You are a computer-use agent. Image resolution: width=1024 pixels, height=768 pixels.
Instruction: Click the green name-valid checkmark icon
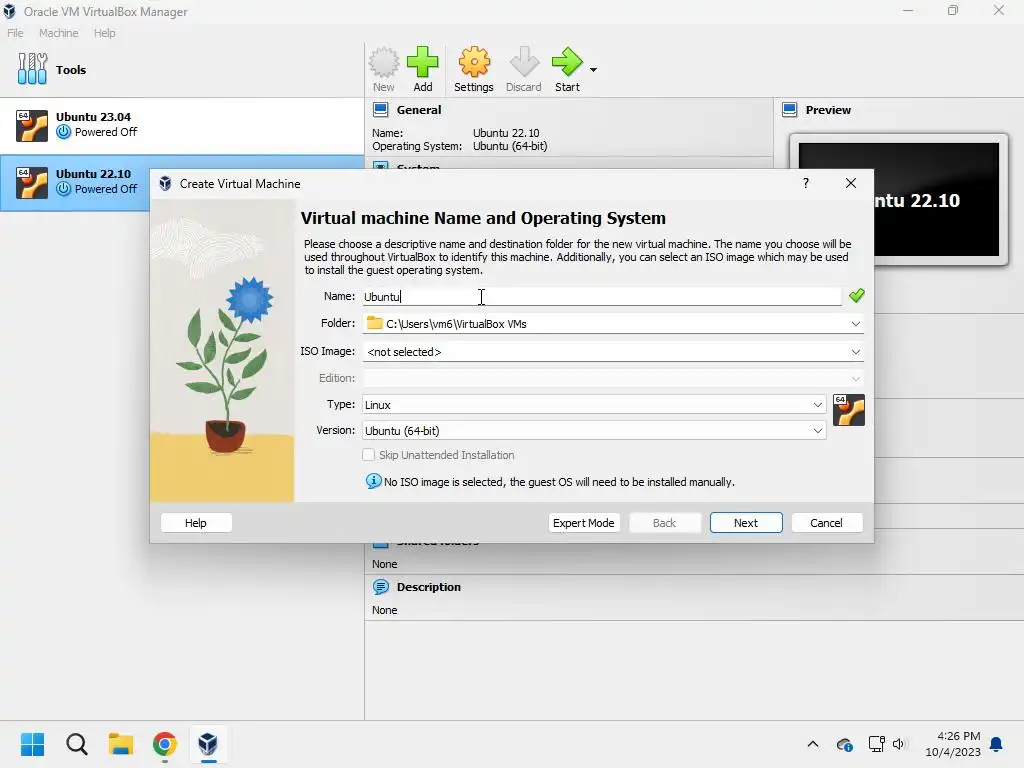(856, 296)
